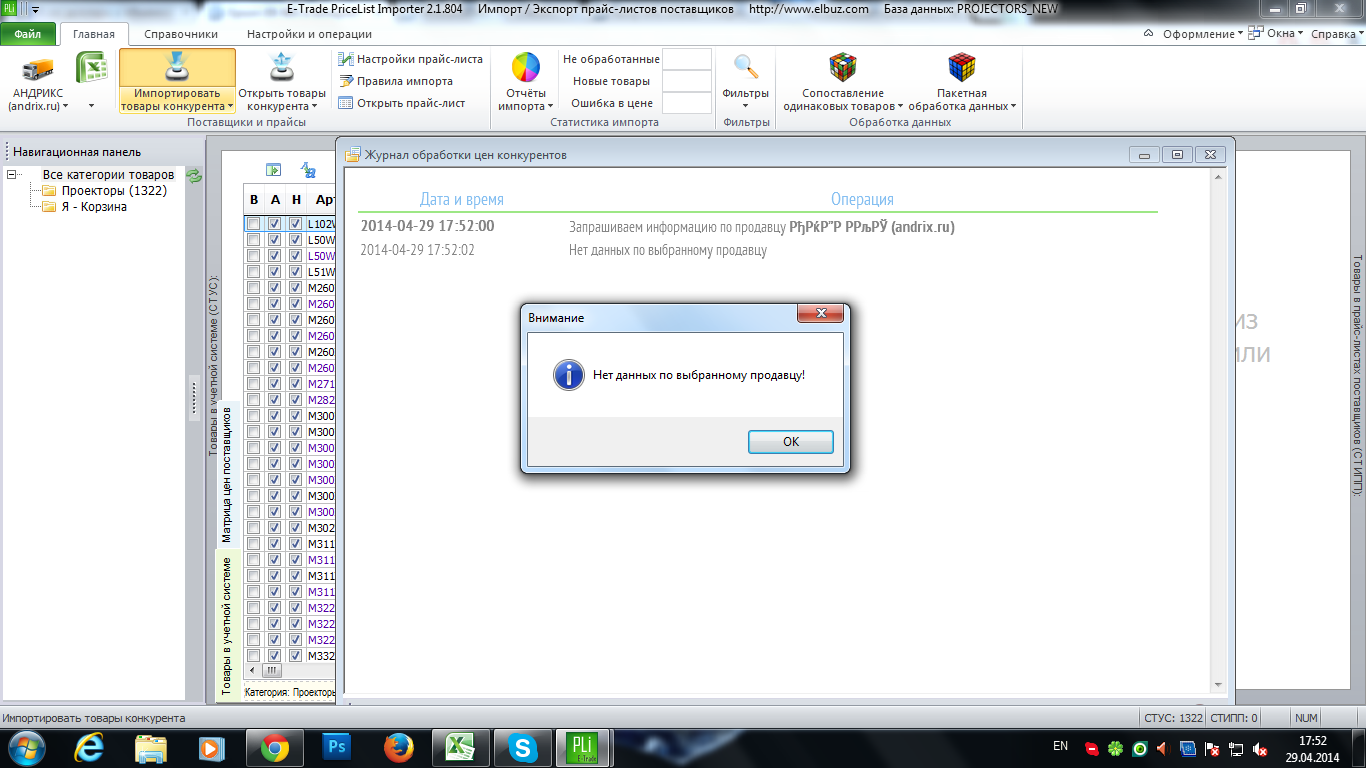Open the Файл menu

(x=28, y=34)
